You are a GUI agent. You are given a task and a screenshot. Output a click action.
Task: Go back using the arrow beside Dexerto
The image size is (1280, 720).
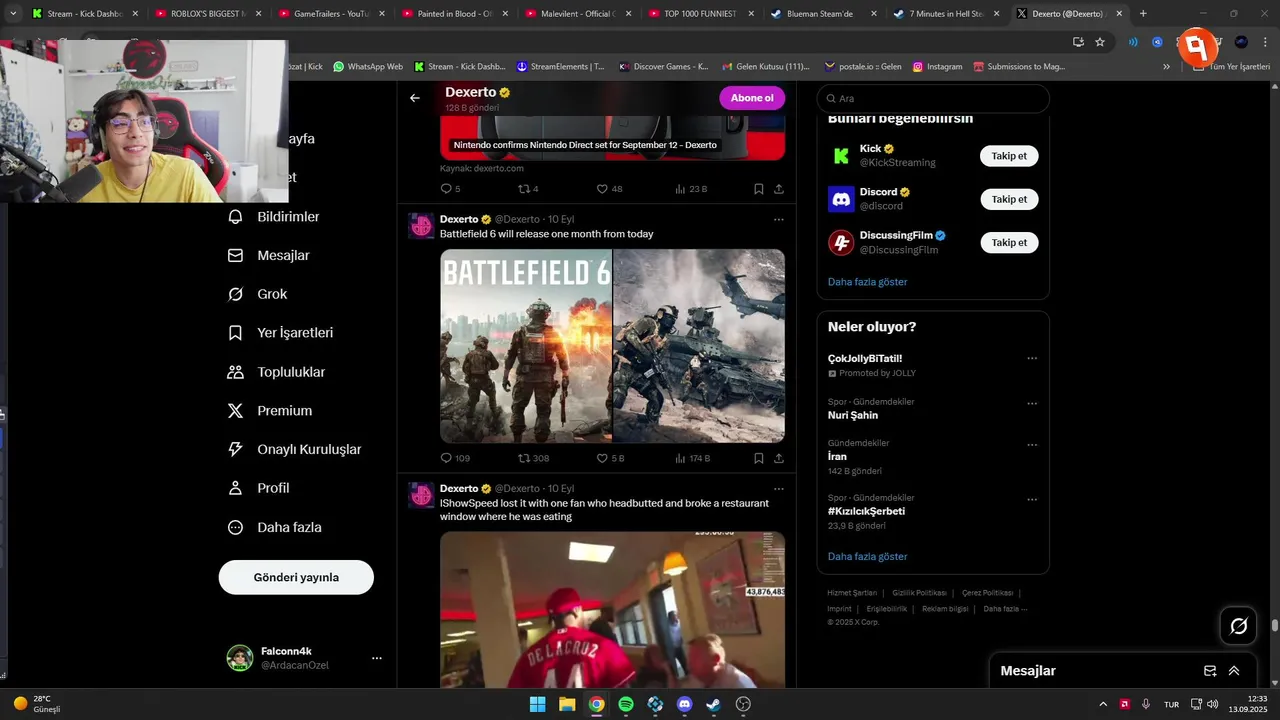[415, 98]
